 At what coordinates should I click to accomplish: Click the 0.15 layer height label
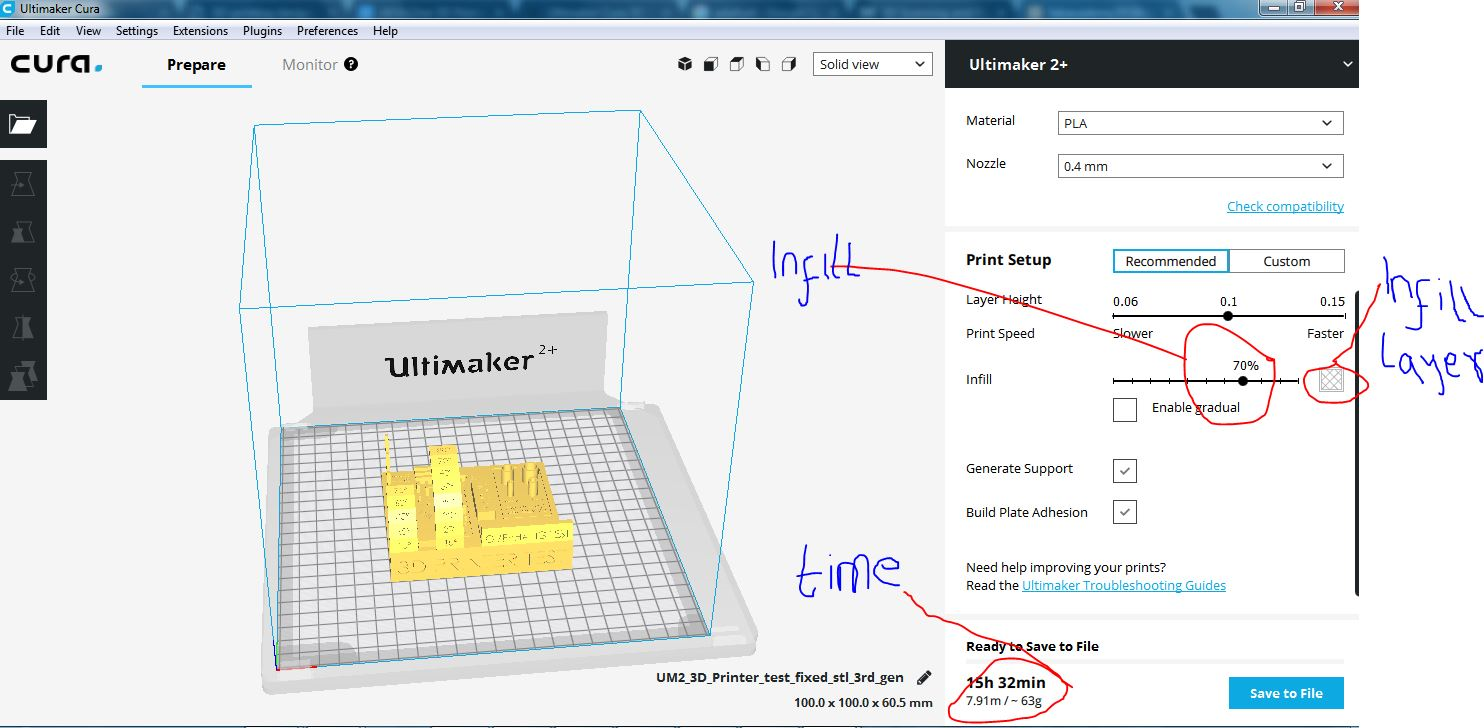(x=1332, y=302)
